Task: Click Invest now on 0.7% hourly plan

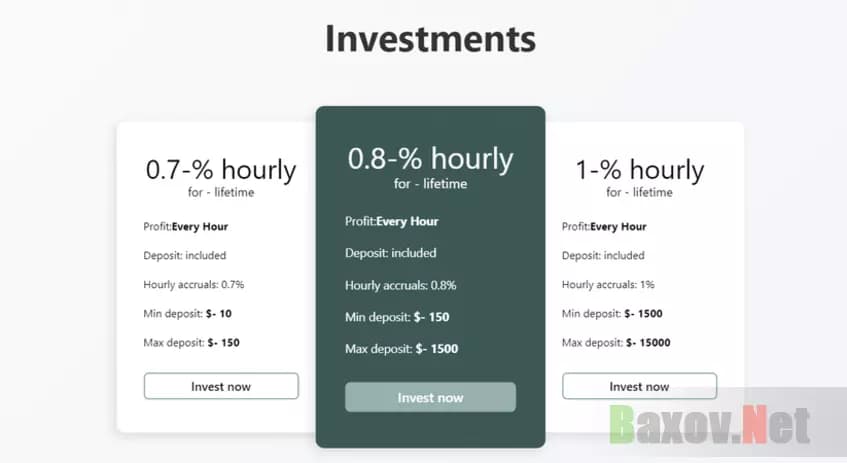Action: pos(221,386)
